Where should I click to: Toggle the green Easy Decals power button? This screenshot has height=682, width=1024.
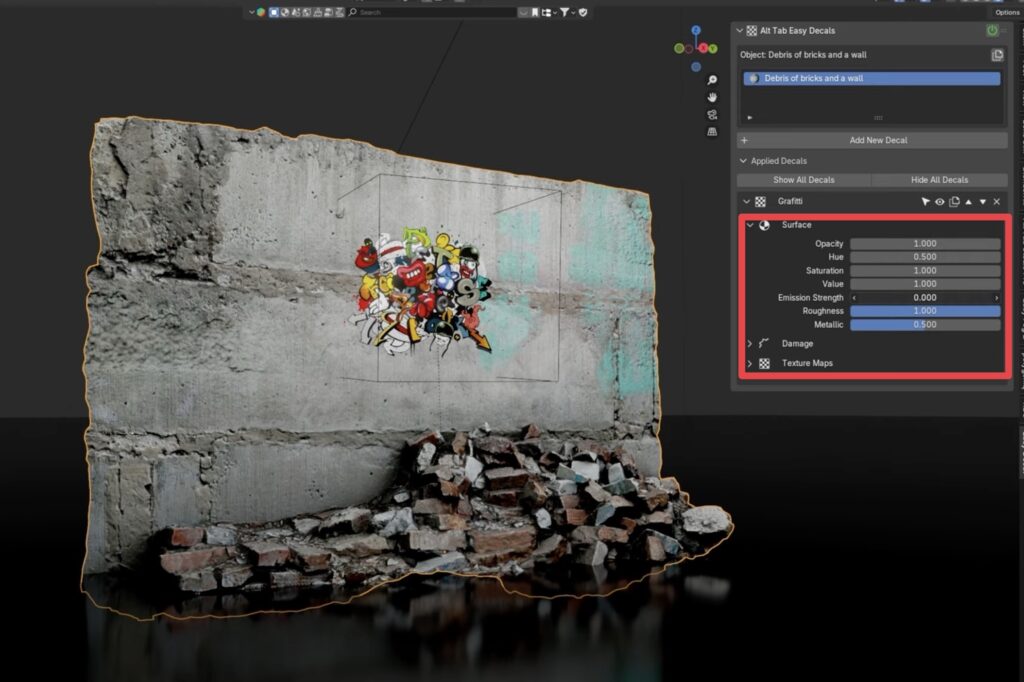pyautogui.click(x=992, y=31)
